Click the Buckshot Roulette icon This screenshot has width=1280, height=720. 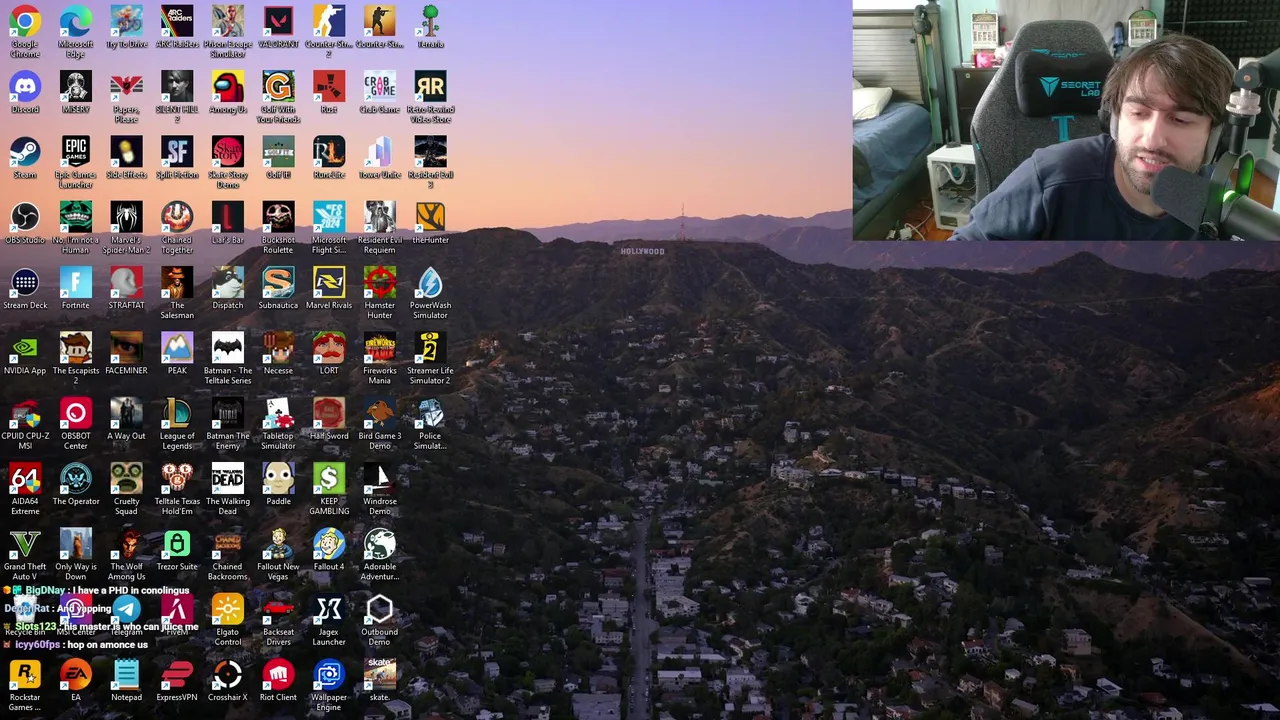pos(278,217)
